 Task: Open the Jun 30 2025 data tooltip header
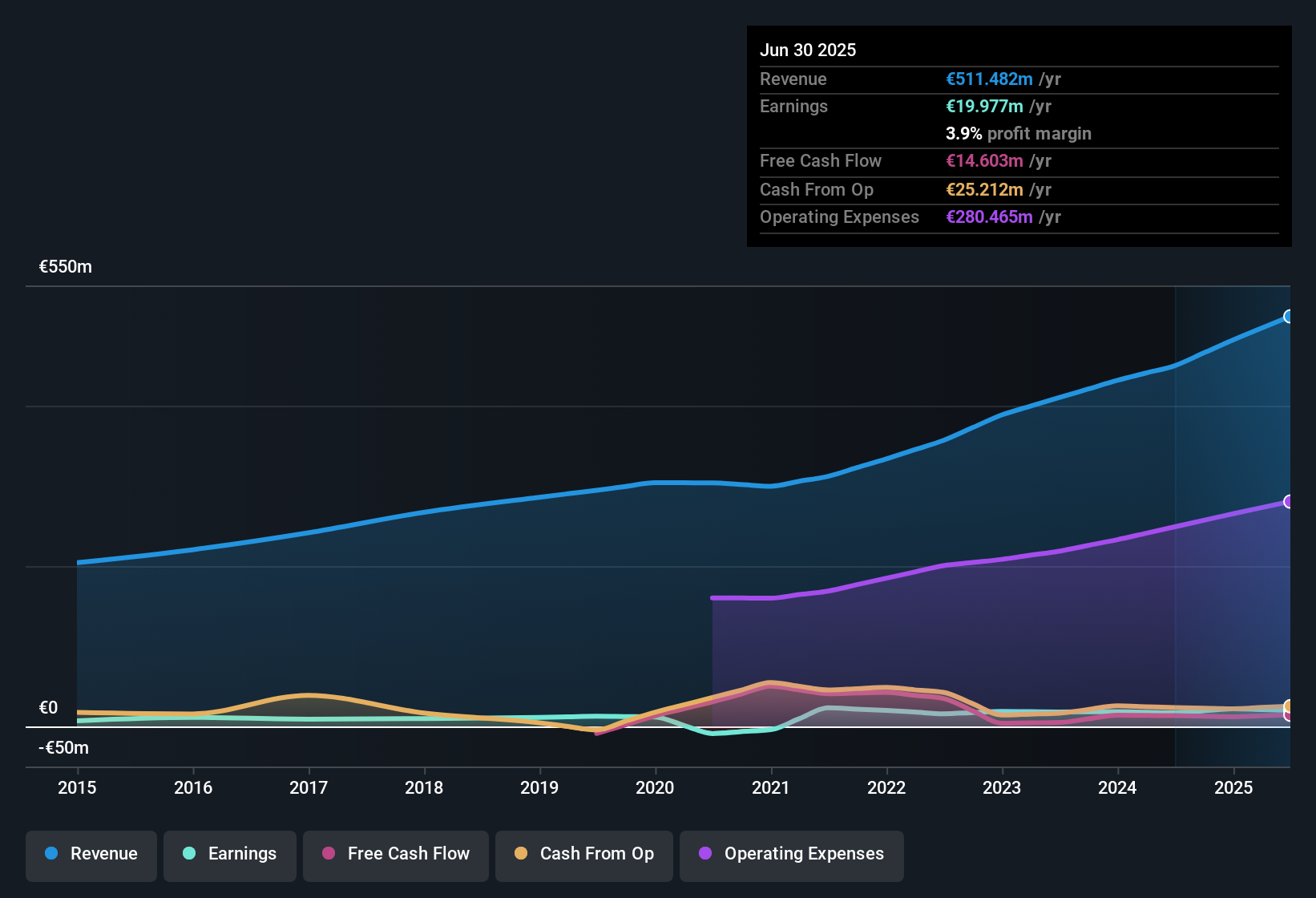808,50
